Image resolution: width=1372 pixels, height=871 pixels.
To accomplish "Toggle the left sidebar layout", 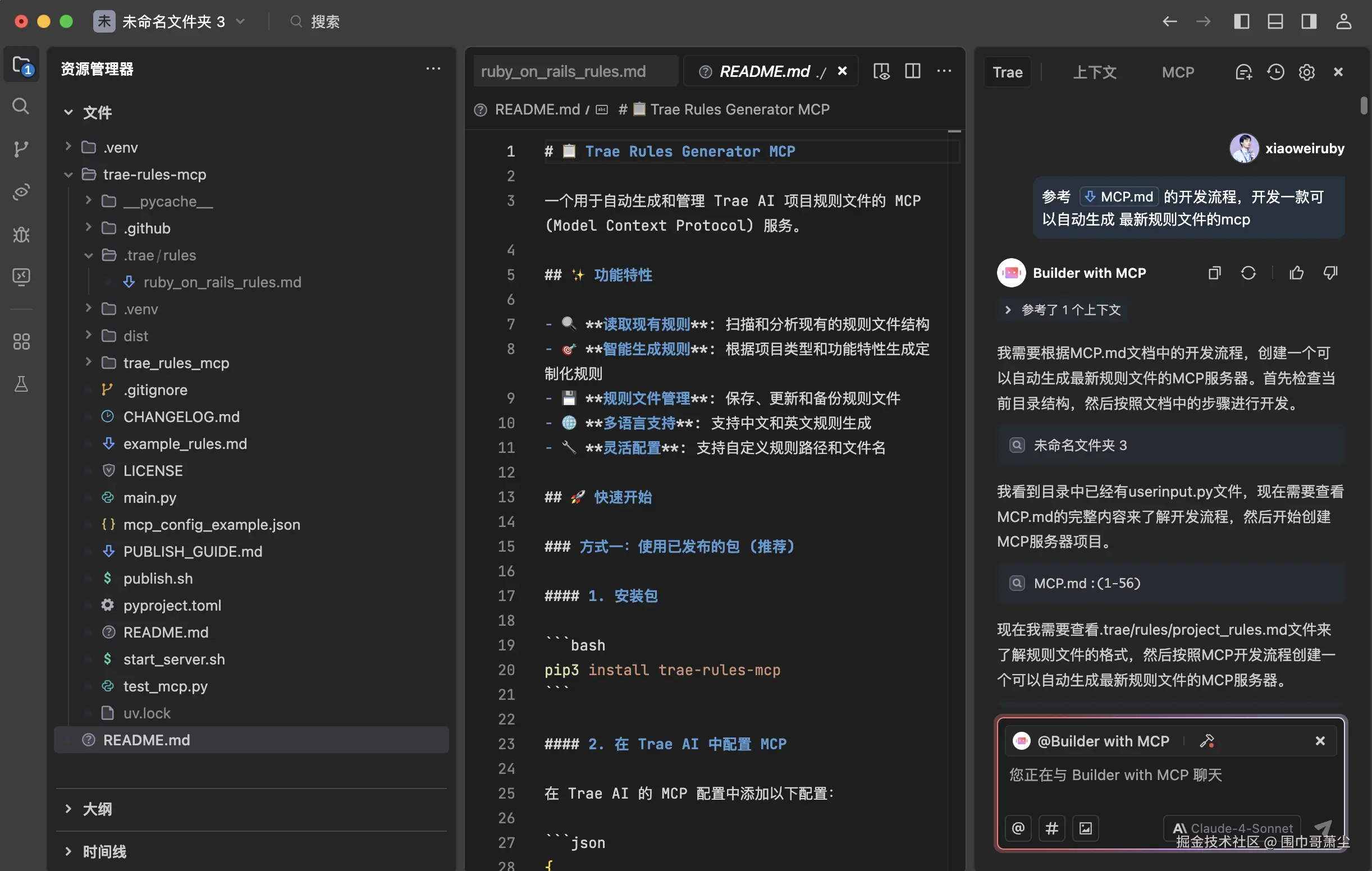I will [1242, 22].
